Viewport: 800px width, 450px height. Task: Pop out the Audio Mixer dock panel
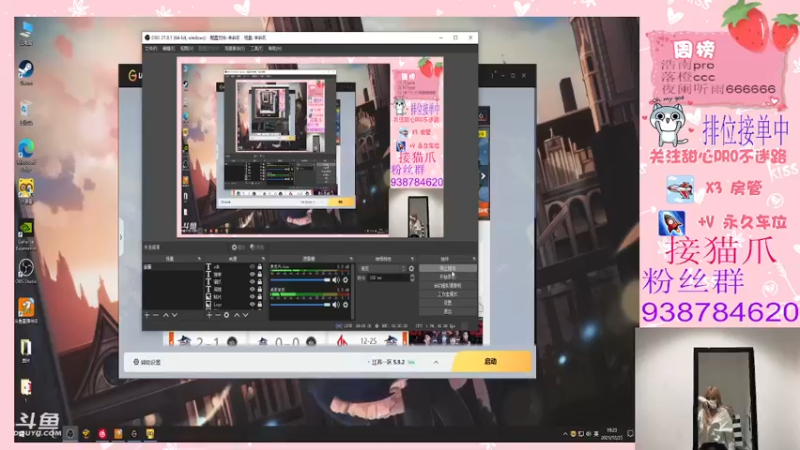click(x=351, y=259)
